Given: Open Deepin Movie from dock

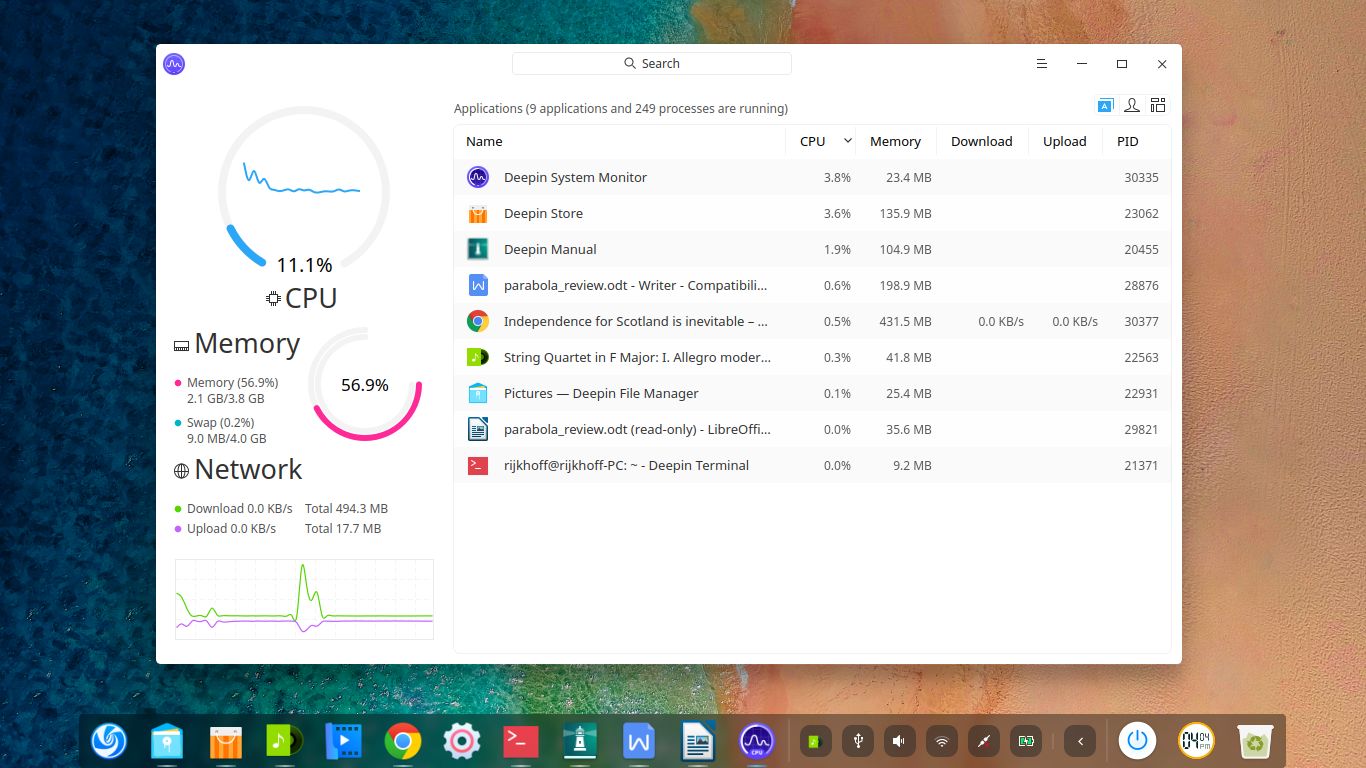Looking at the screenshot, I should click(x=344, y=741).
